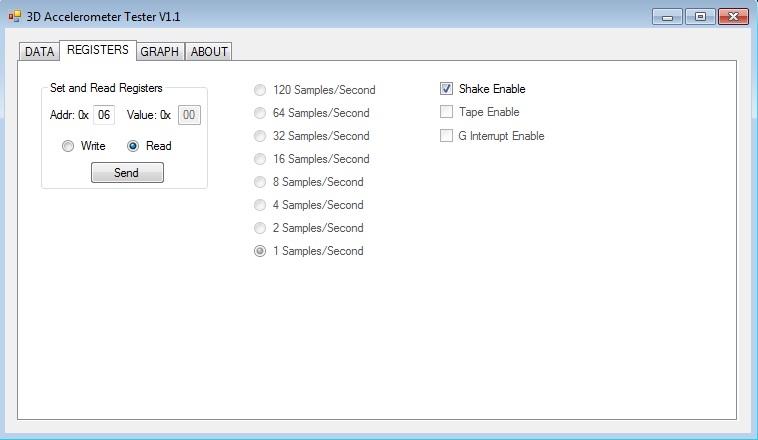The width and height of the screenshot is (758, 440).
Task: Click the Addr hex input field
Action: click(104, 115)
